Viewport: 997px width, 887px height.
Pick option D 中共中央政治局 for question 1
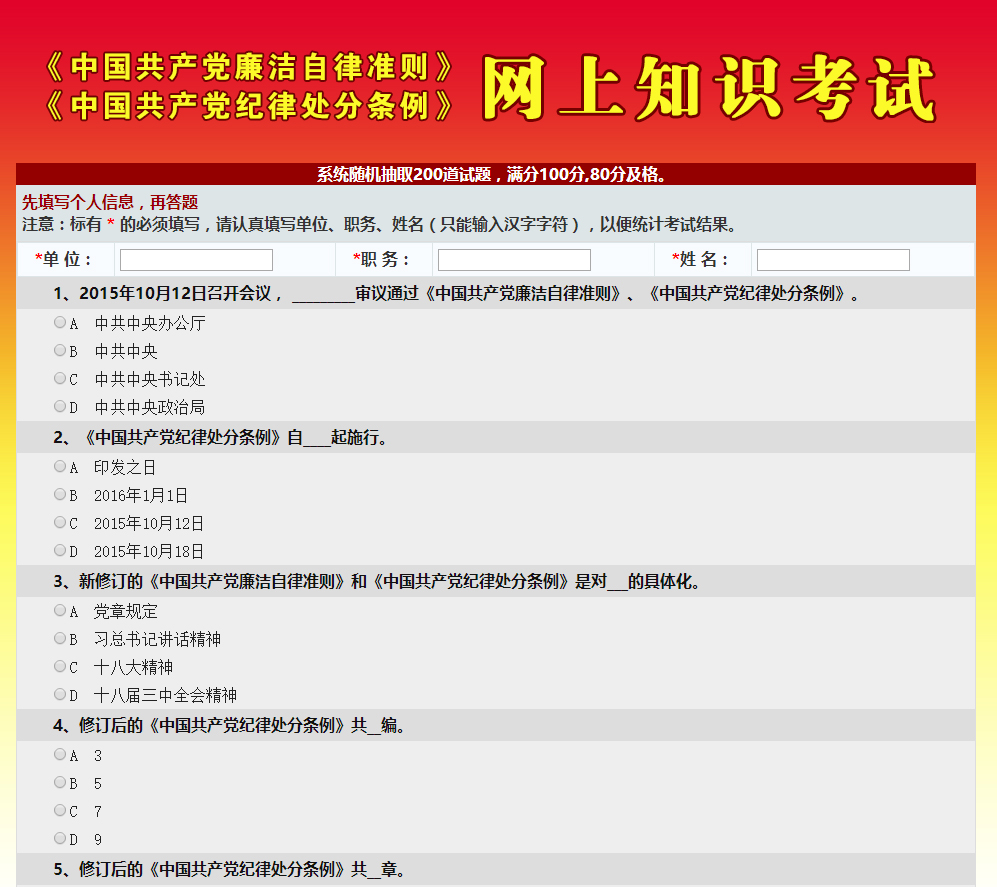(x=60, y=407)
